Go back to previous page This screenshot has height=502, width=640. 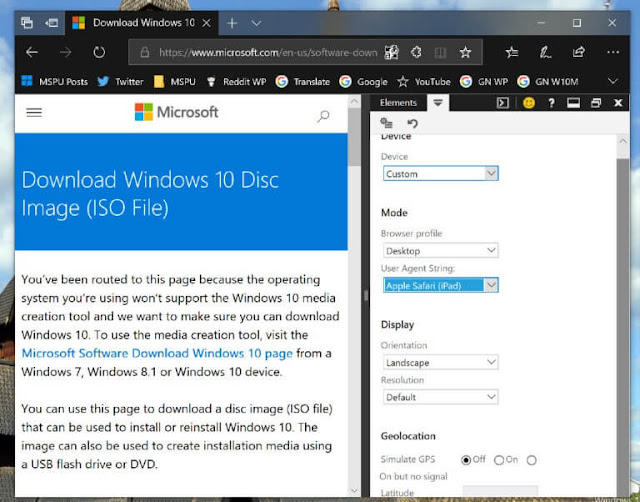[x=32, y=52]
